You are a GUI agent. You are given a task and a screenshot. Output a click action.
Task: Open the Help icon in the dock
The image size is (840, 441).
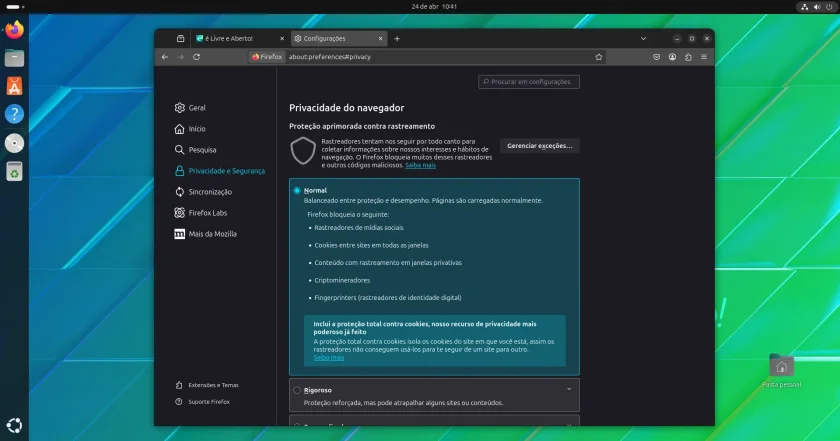(14, 114)
